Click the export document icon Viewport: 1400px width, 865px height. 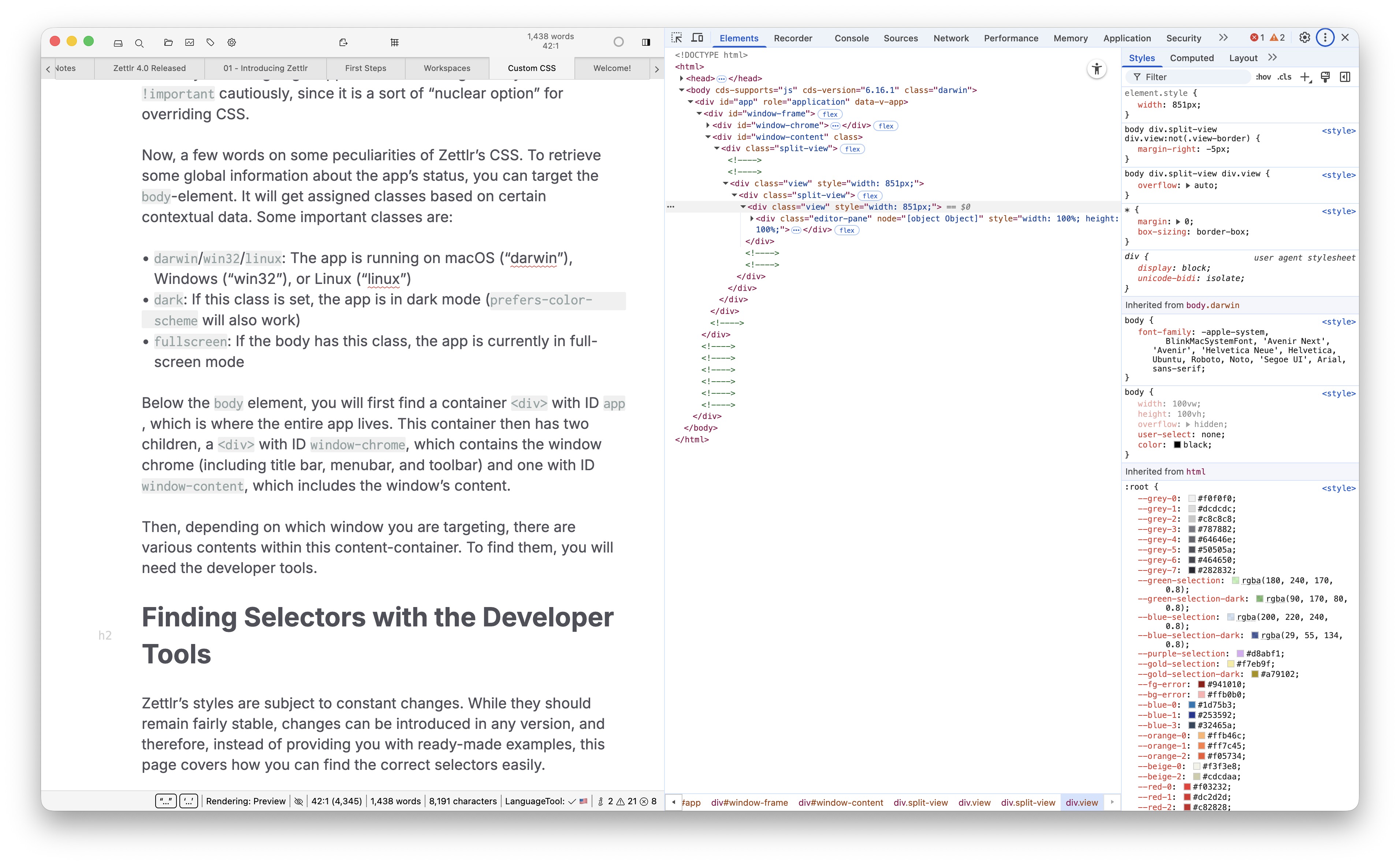pyautogui.click(x=343, y=42)
